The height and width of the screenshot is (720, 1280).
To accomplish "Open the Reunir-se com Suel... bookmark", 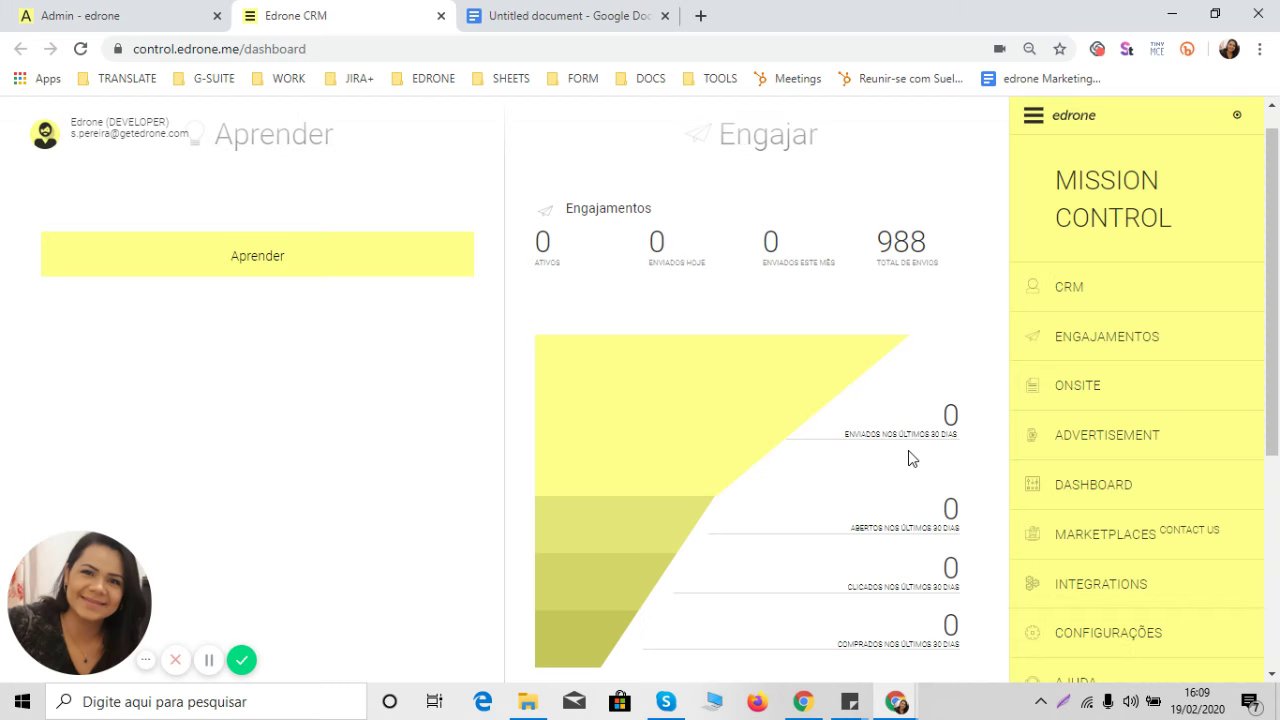I will tap(900, 78).
